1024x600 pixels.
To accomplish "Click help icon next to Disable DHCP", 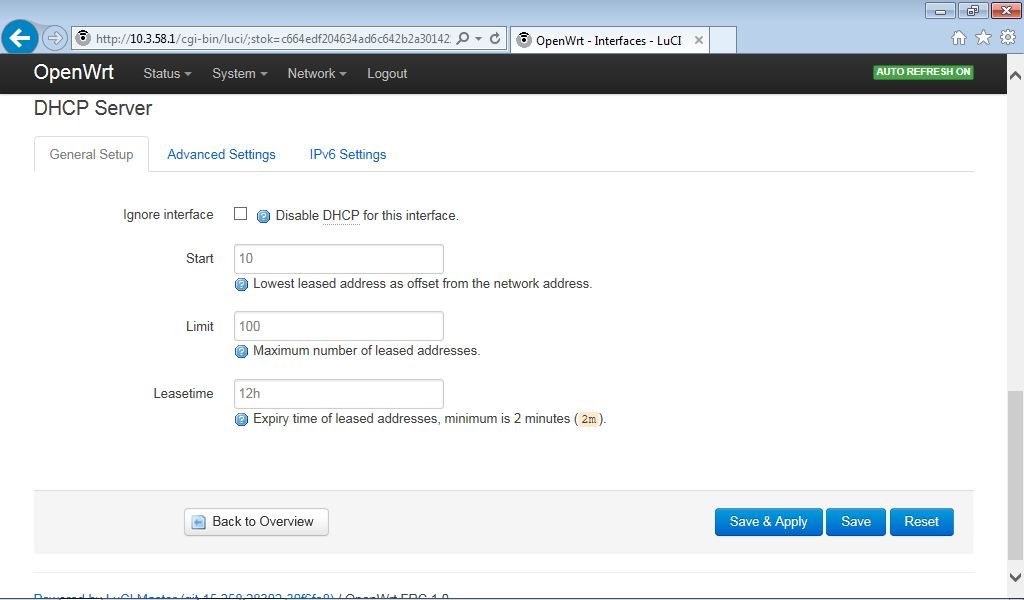I will pos(263,216).
